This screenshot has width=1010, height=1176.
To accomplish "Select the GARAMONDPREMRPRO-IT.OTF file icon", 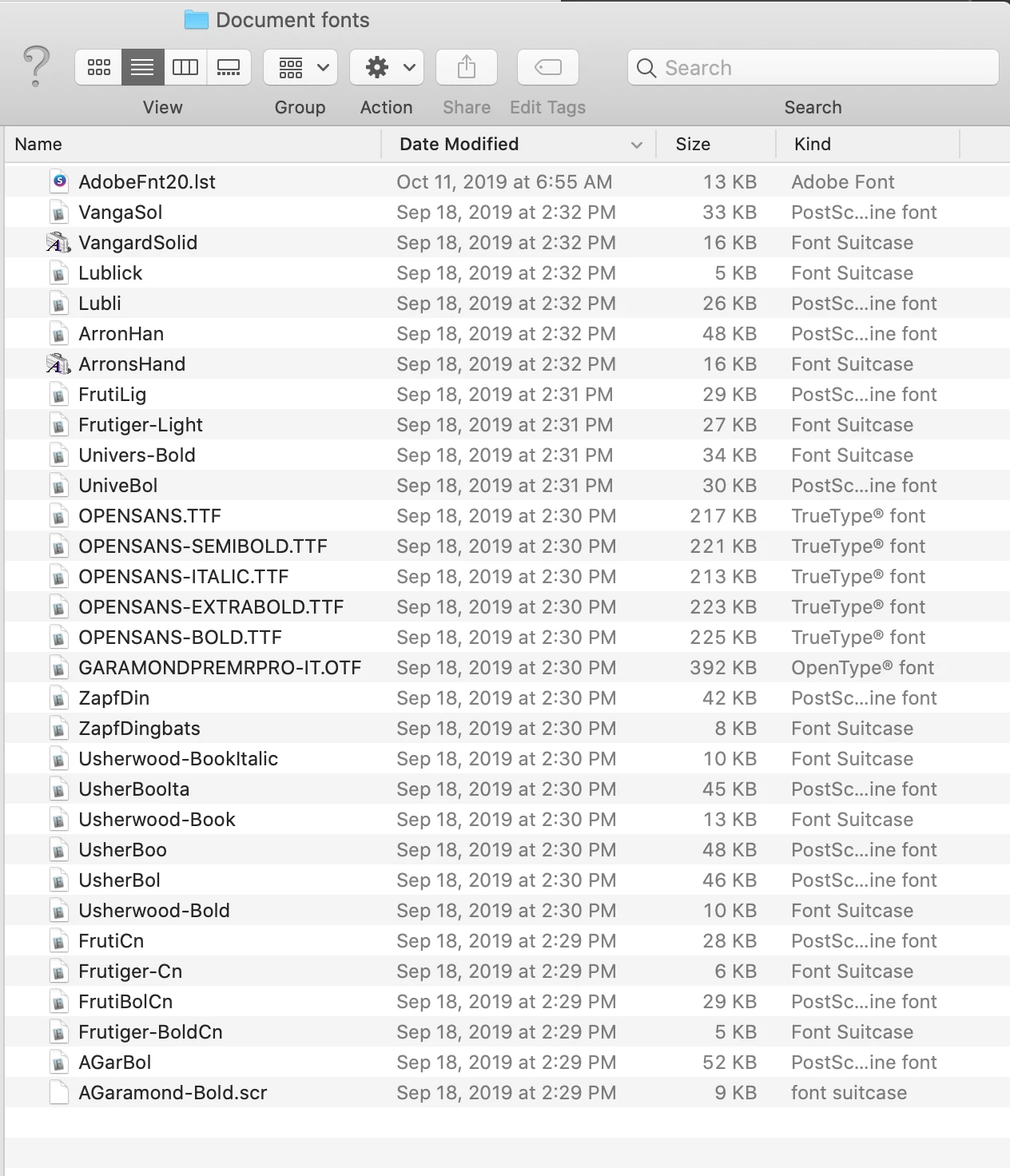I will pyautogui.click(x=59, y=667).
